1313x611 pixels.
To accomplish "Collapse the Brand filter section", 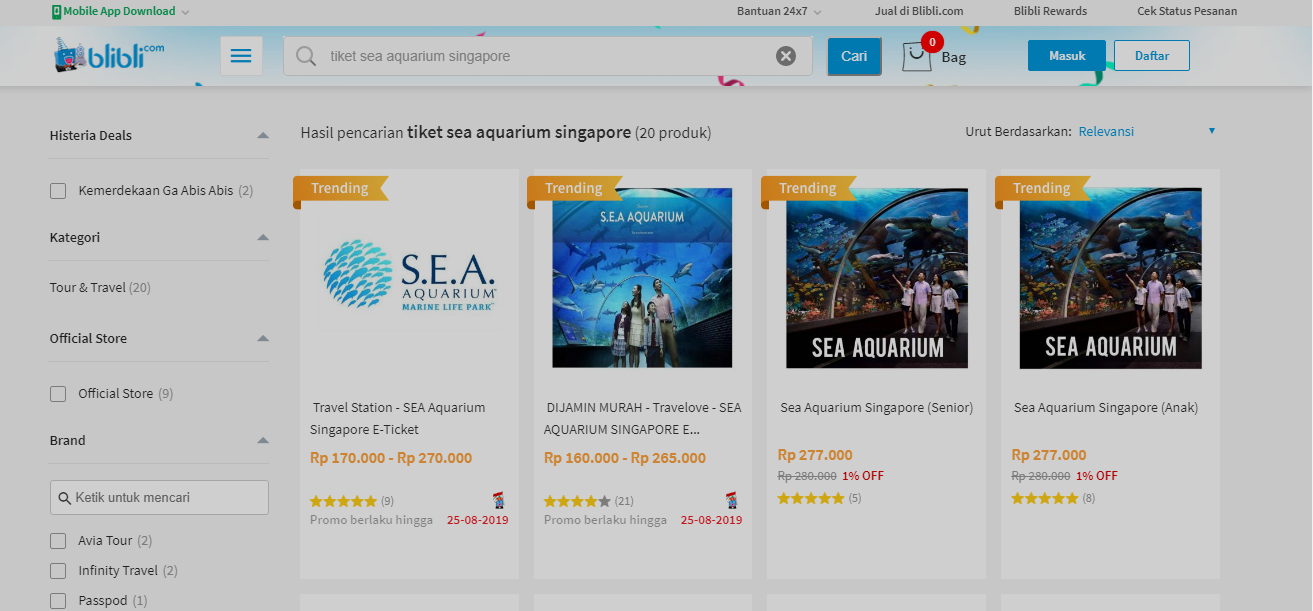I will [263, 441].
